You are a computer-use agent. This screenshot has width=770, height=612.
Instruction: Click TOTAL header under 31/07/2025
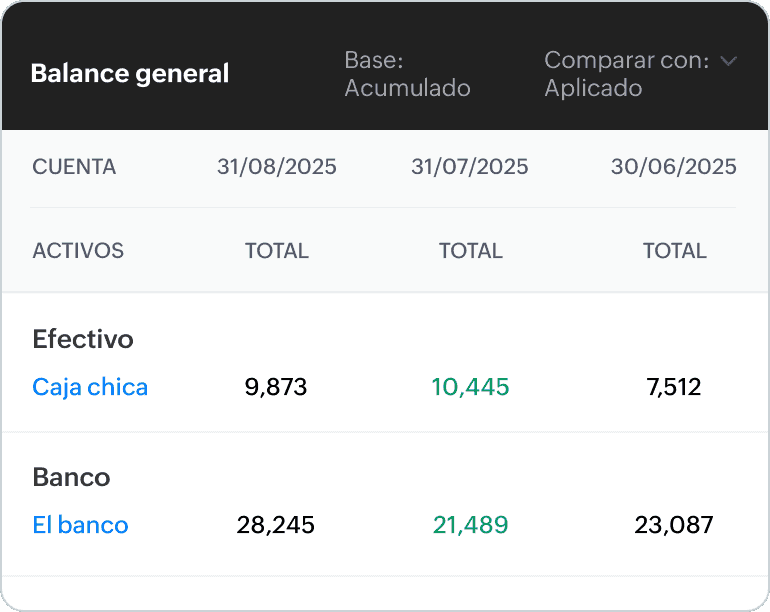point(470,251)
